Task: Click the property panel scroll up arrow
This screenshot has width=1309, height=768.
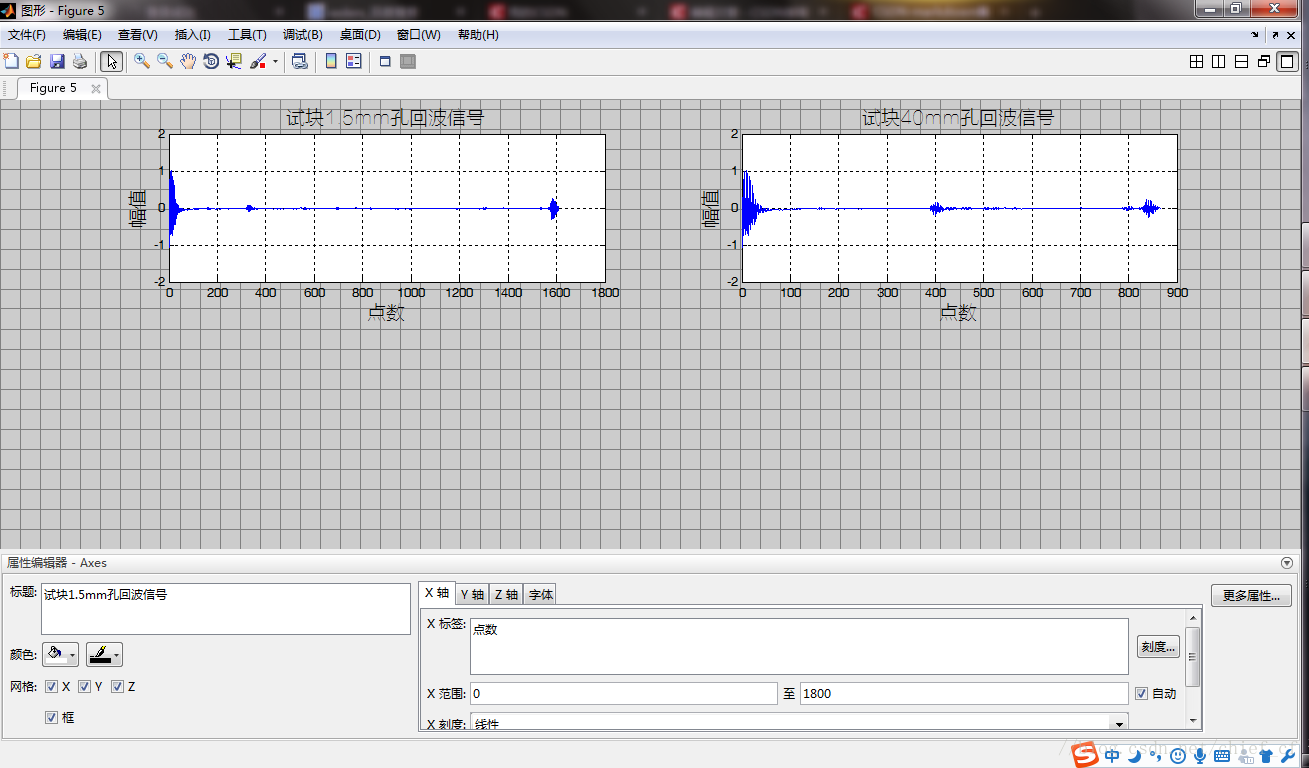Action: click(x=1192, y=619)
